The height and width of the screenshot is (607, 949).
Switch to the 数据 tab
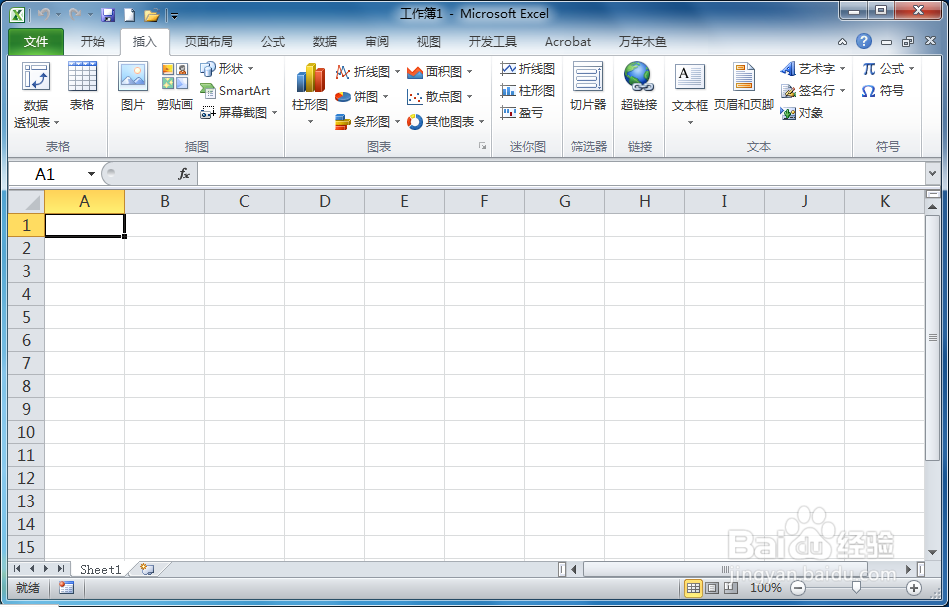325,42
